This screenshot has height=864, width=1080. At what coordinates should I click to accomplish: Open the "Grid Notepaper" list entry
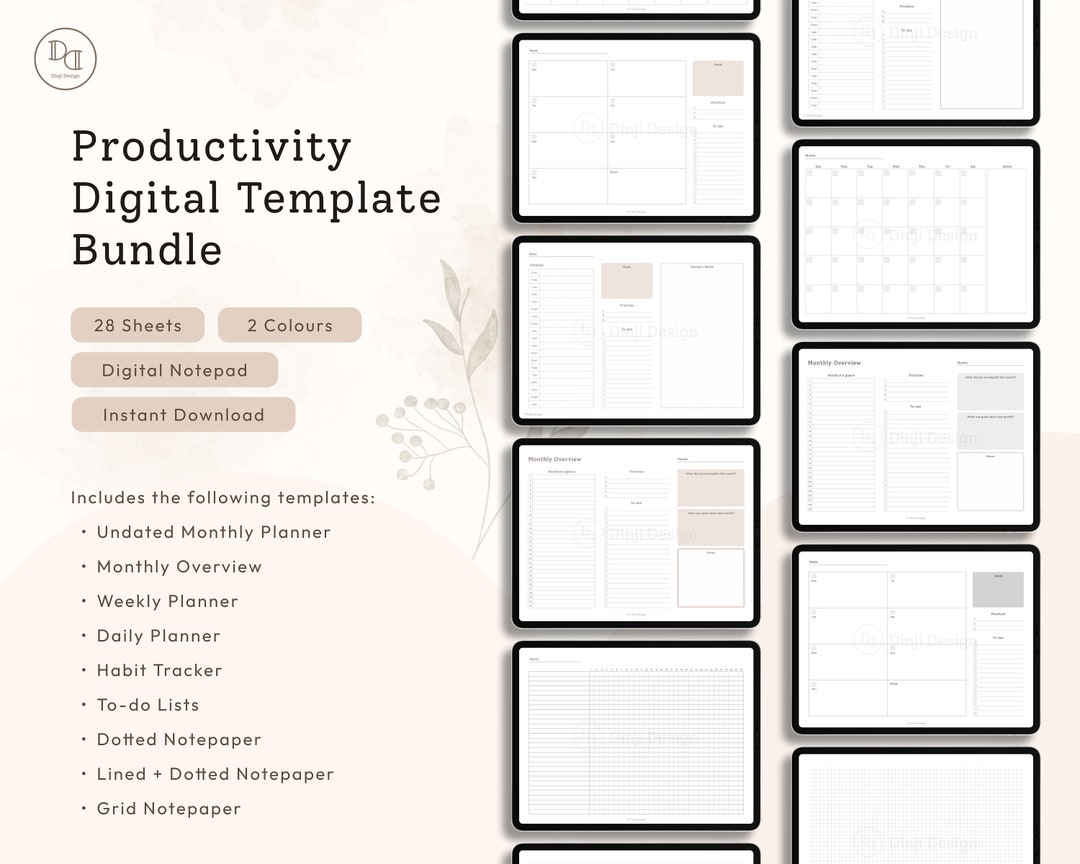coord(168,808)
